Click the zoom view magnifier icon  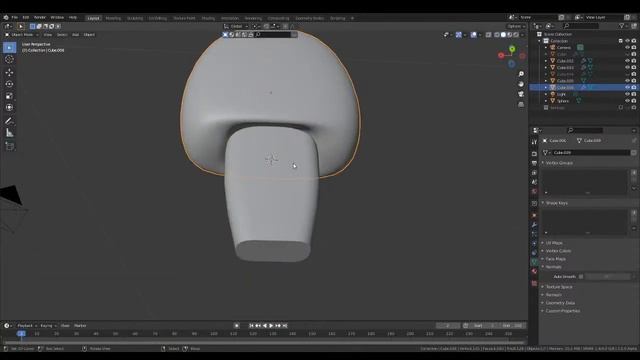521,74
